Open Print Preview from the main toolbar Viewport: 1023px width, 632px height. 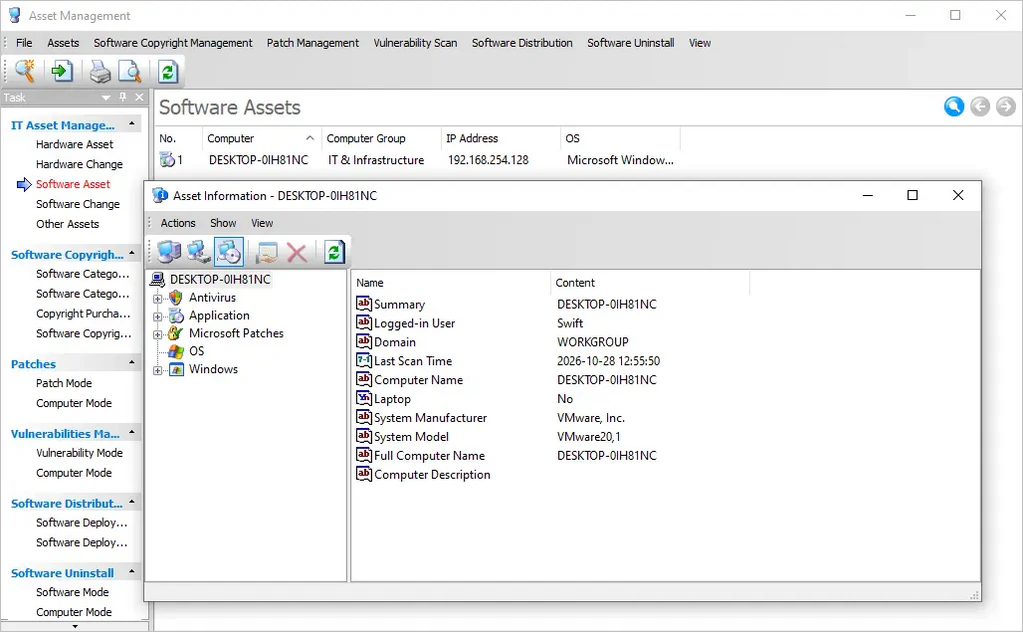pos(130,71)
